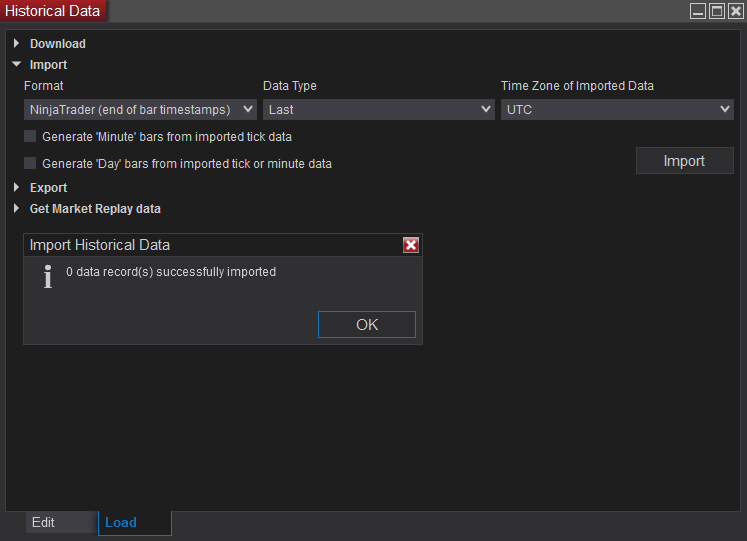Open Time Zone of Imported Data dropdown
Screen dimensions: 747x541
pyautogui.click(x=617, y=110)
